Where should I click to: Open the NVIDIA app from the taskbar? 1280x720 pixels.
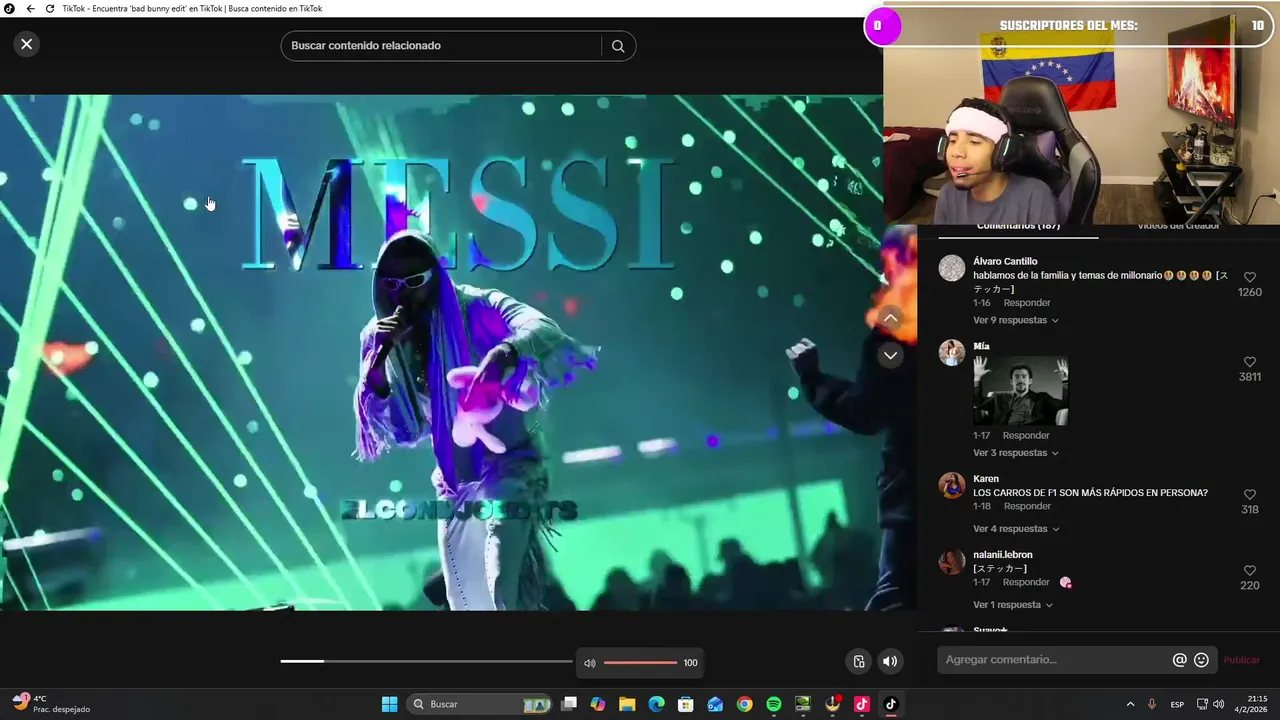803,704
